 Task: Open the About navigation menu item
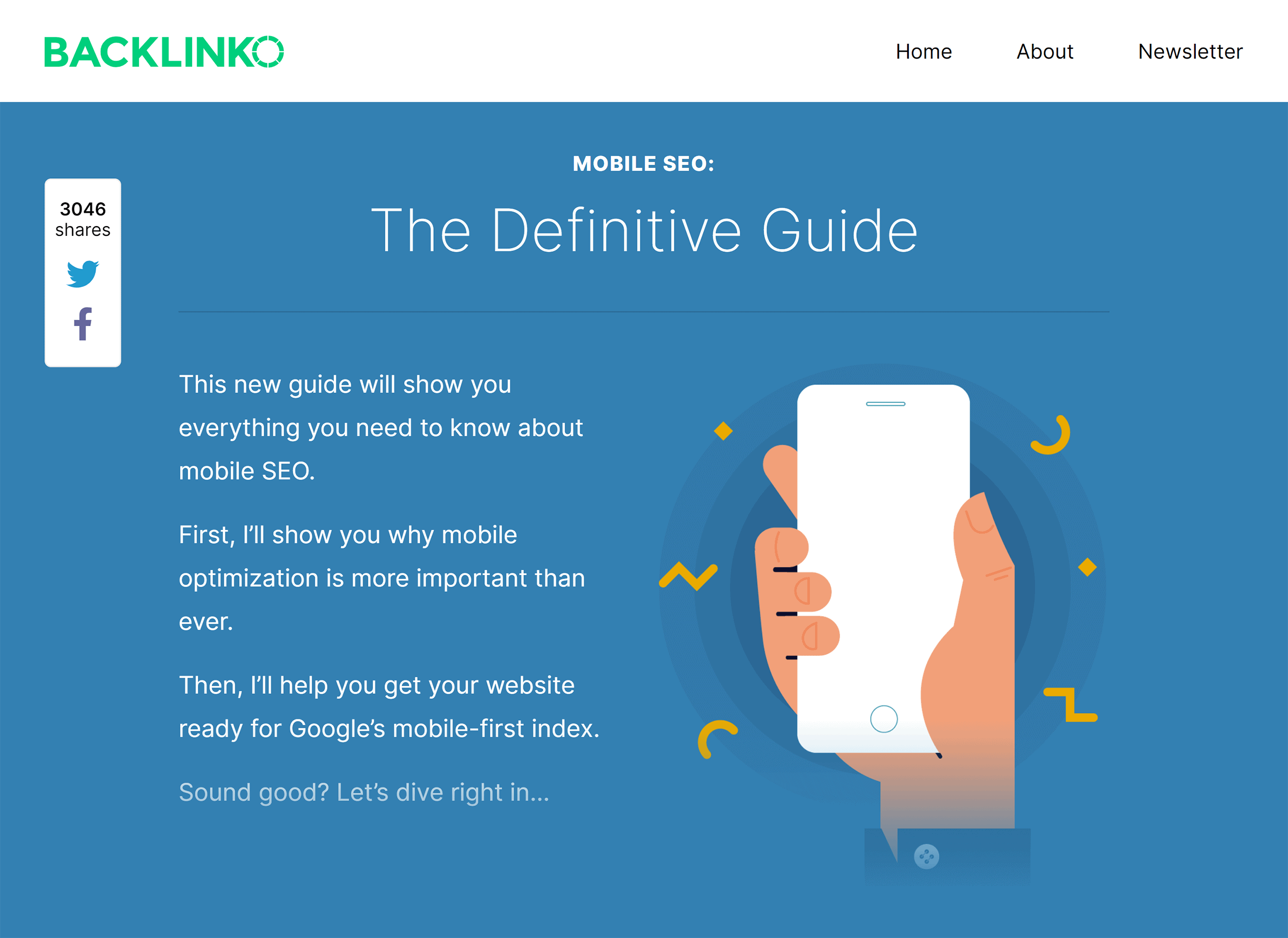[x=1044, y=51]
